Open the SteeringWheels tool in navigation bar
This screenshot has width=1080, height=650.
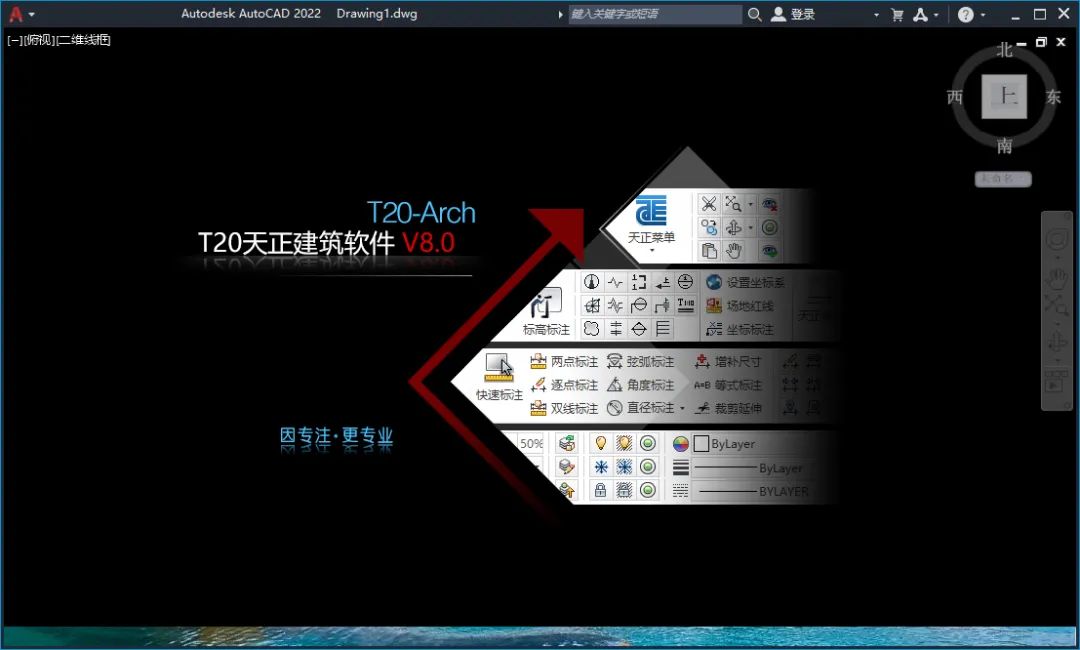[x=1056, y=240]
